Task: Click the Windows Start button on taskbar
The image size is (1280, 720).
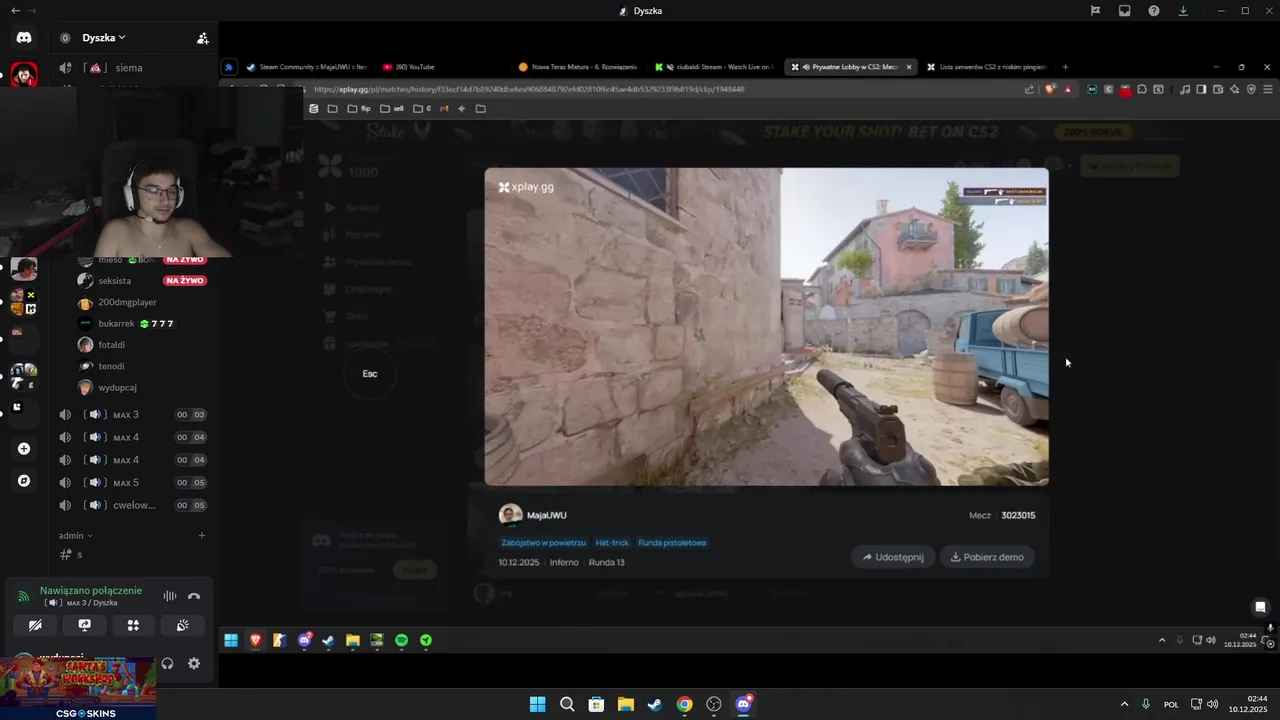Action: click(537, 704)
